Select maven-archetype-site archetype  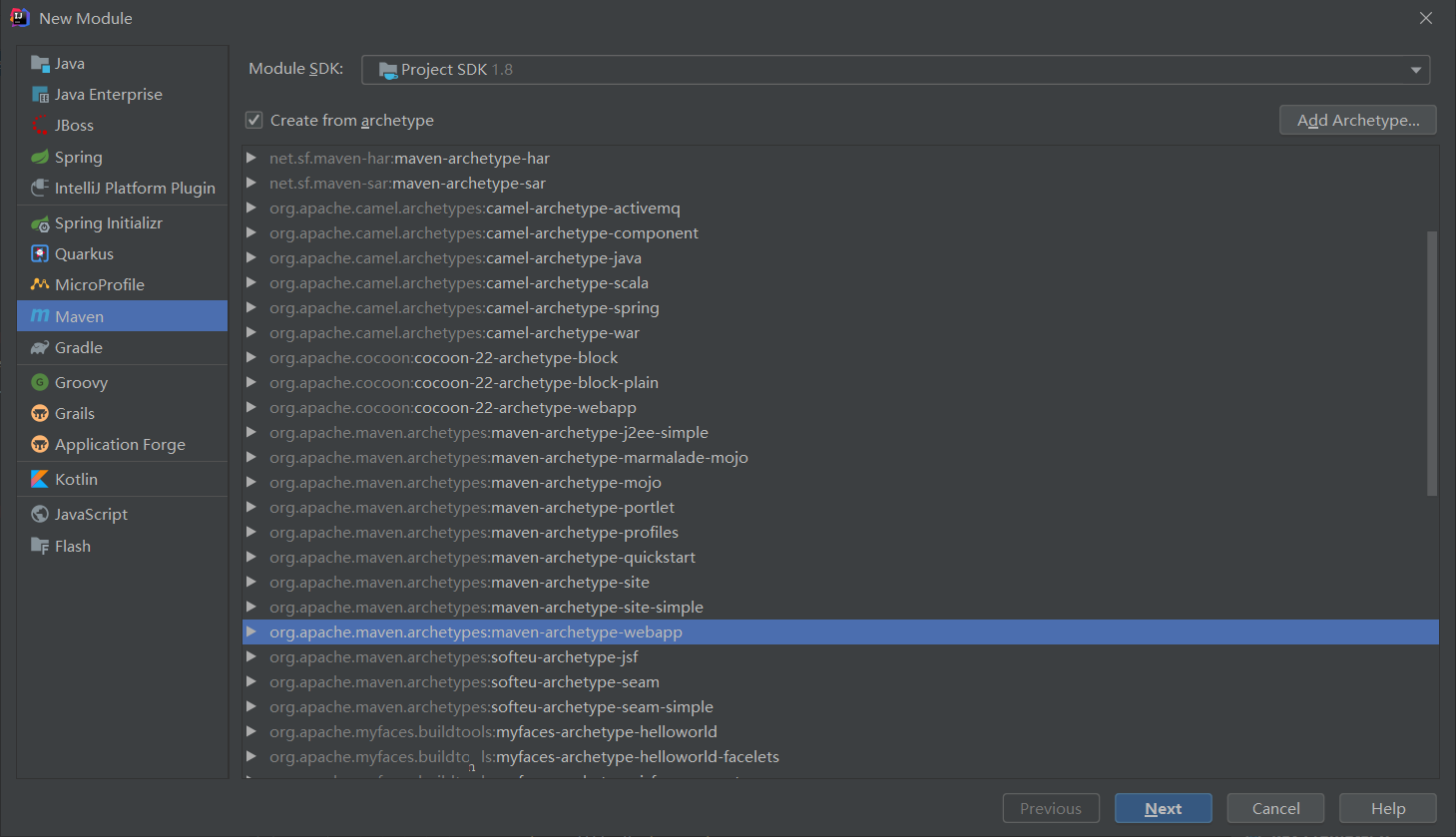click(x=840, y=582)
